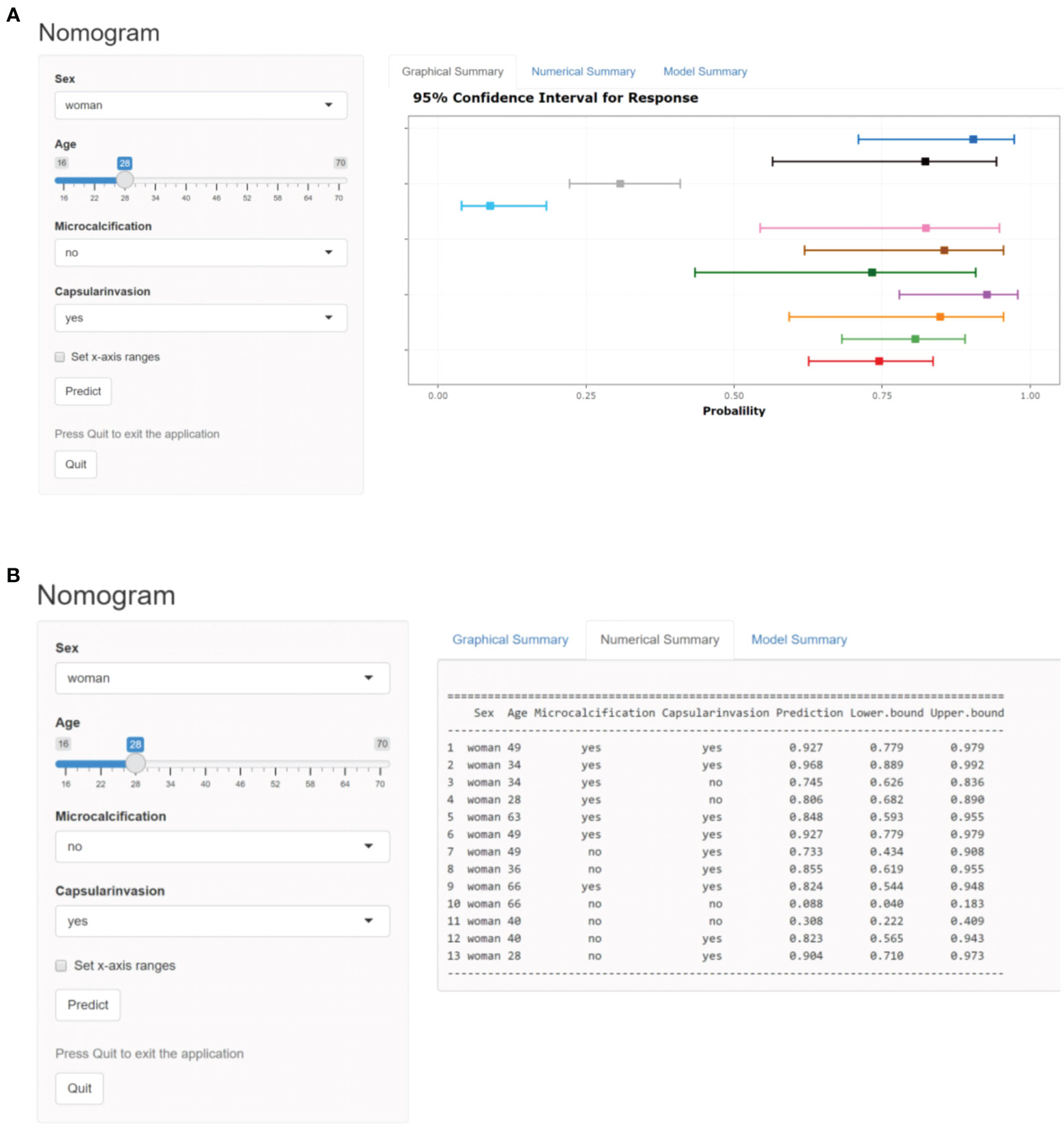1064x1132 pixels.
Task: Click lower bound value 0.565 in the table
Action: [887, 939]
